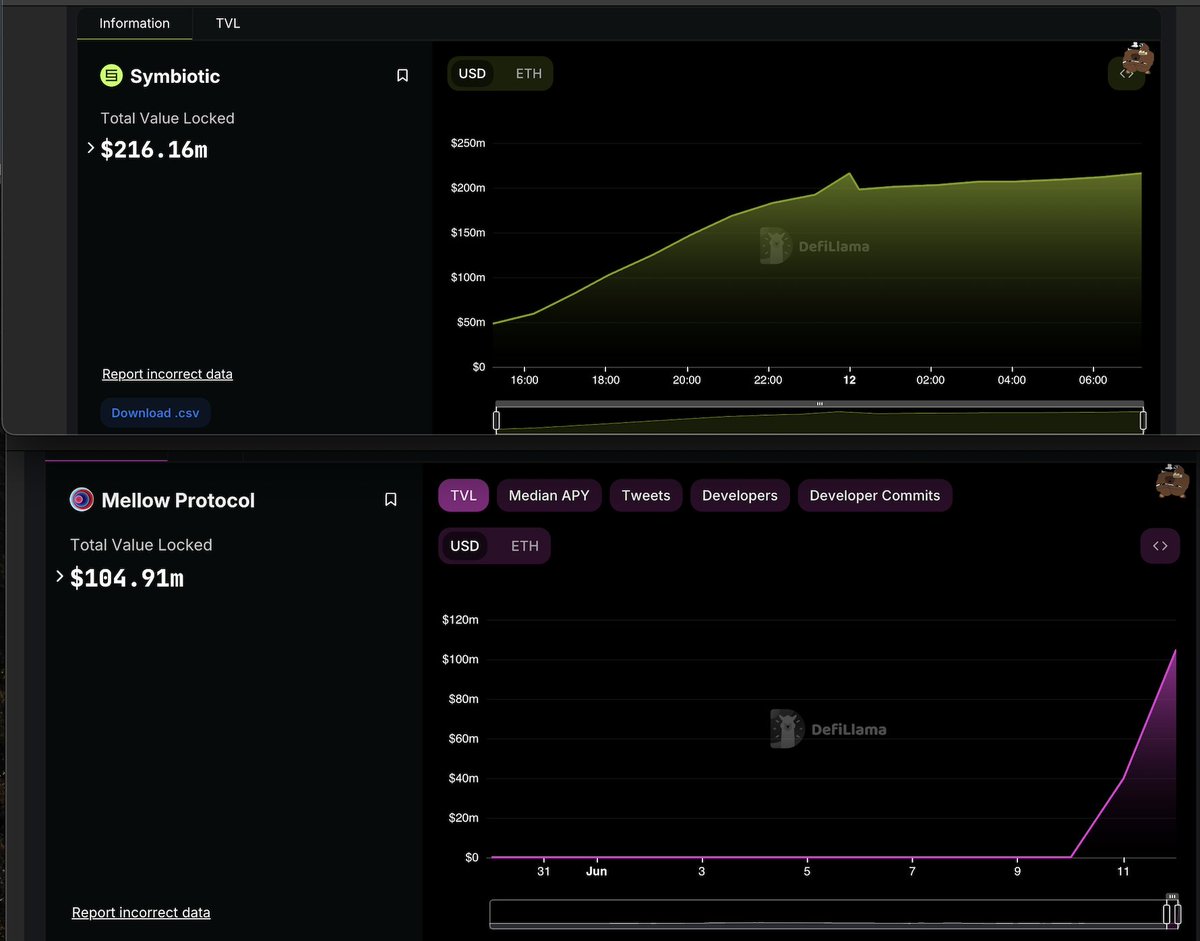Viewport: 1200px width, 941px height.
Task: Bookmark the Symbiotic protocol
Action: click(402, 75)
